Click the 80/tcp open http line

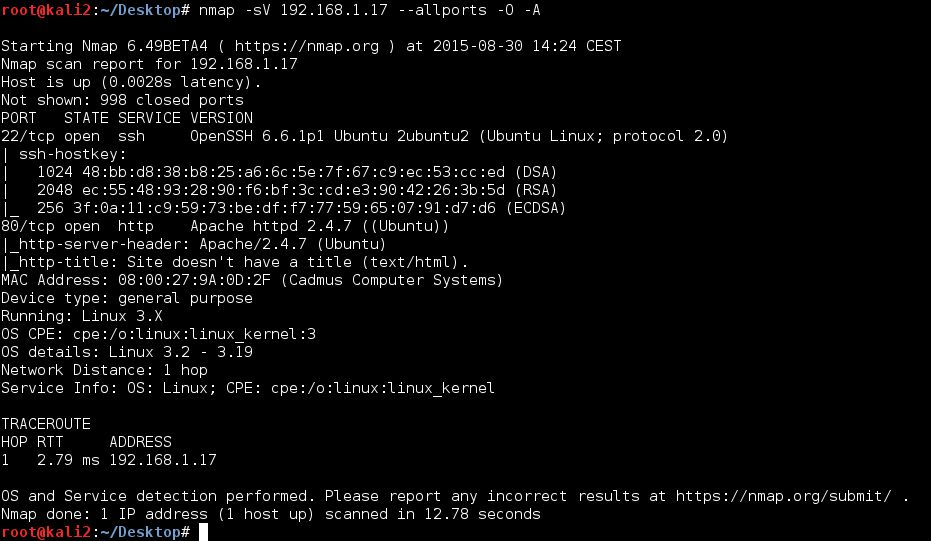(225, 226)
